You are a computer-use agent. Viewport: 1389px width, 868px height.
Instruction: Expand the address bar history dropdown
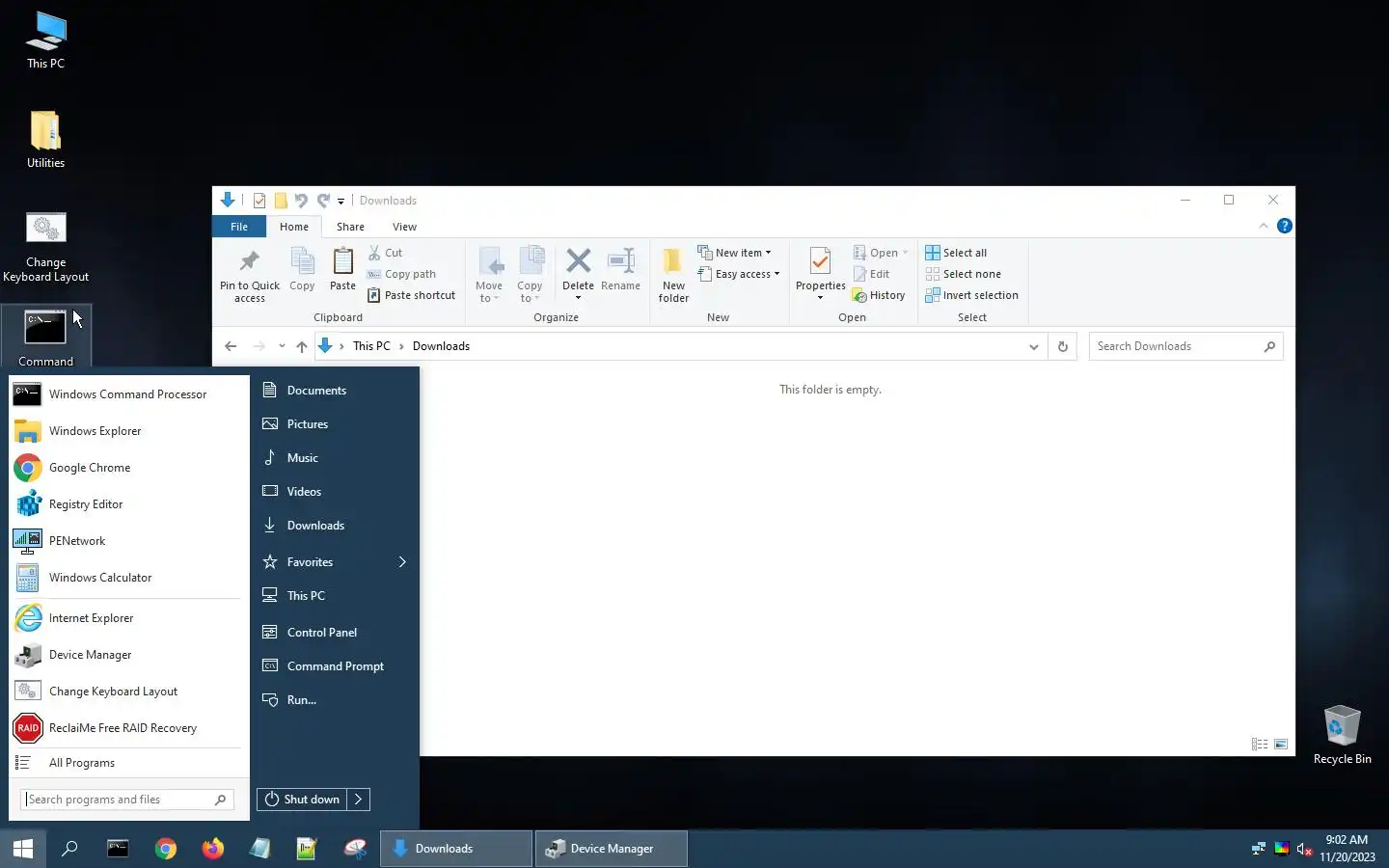[1034, 346]
